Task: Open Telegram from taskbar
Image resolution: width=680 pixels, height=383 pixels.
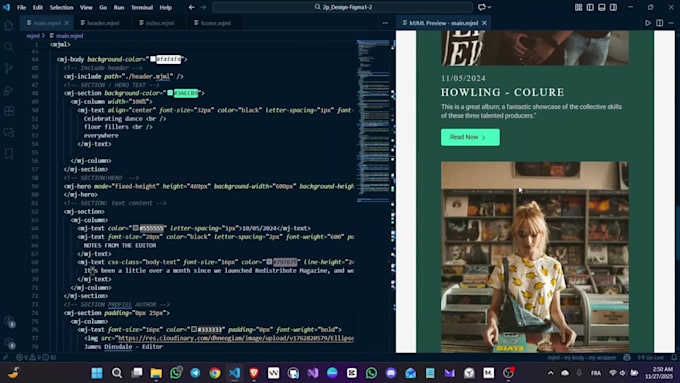Action: (x=195, y=373)
